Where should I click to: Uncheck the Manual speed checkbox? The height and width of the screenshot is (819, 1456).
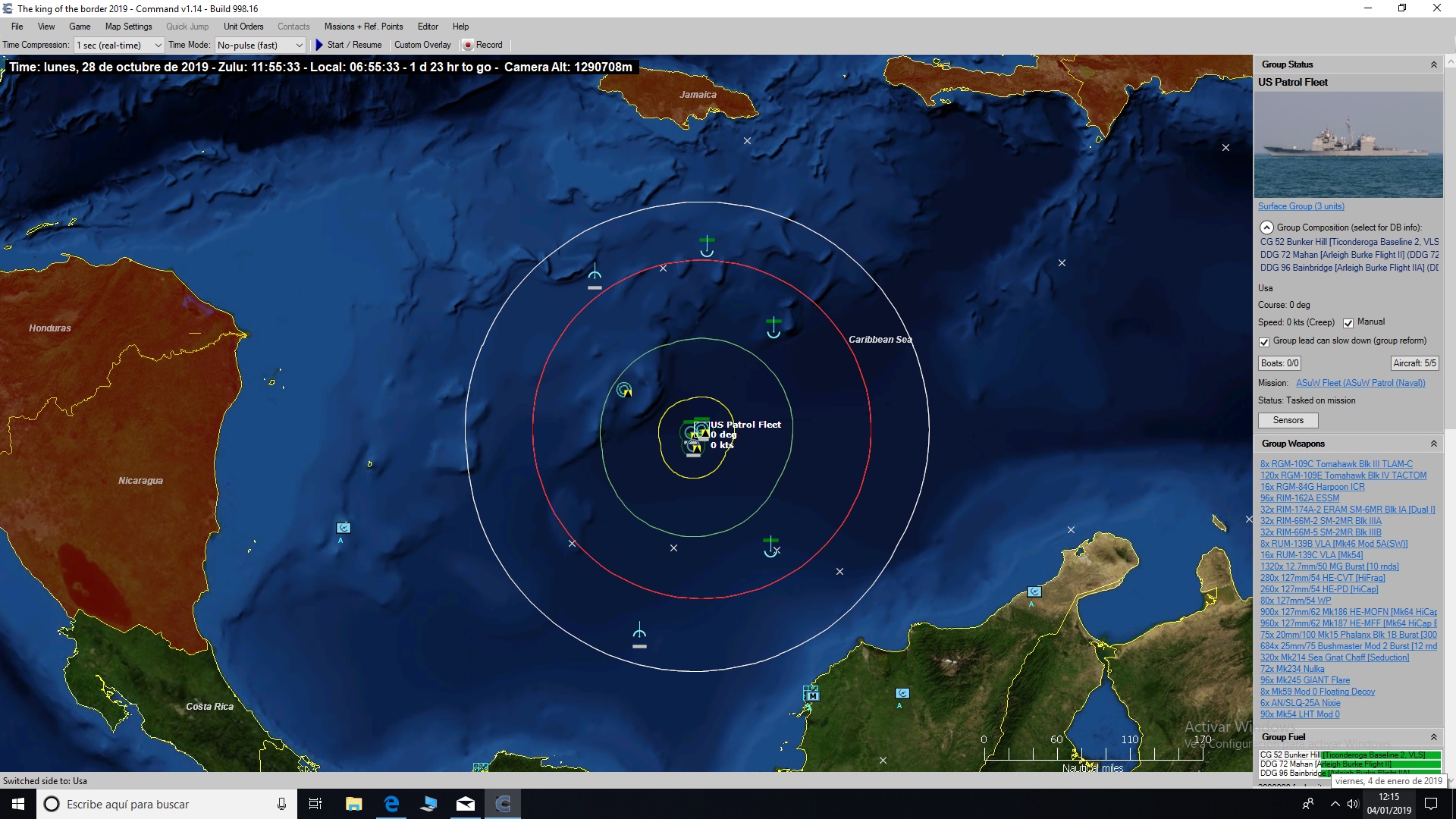pyautogui.click(x=1348, y=322)
